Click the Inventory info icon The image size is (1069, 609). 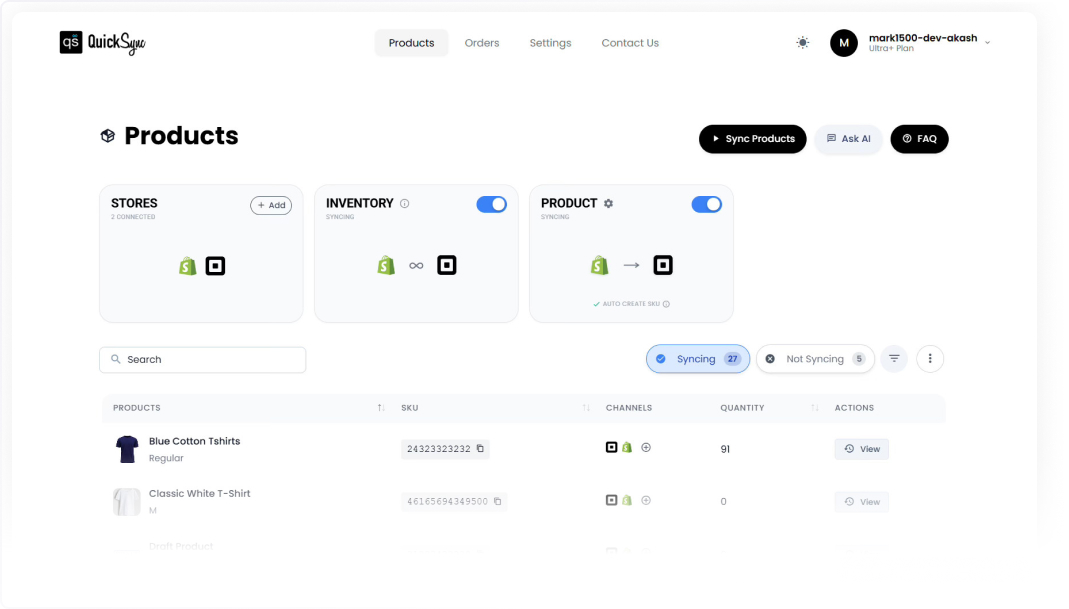[x=404, y=203]
